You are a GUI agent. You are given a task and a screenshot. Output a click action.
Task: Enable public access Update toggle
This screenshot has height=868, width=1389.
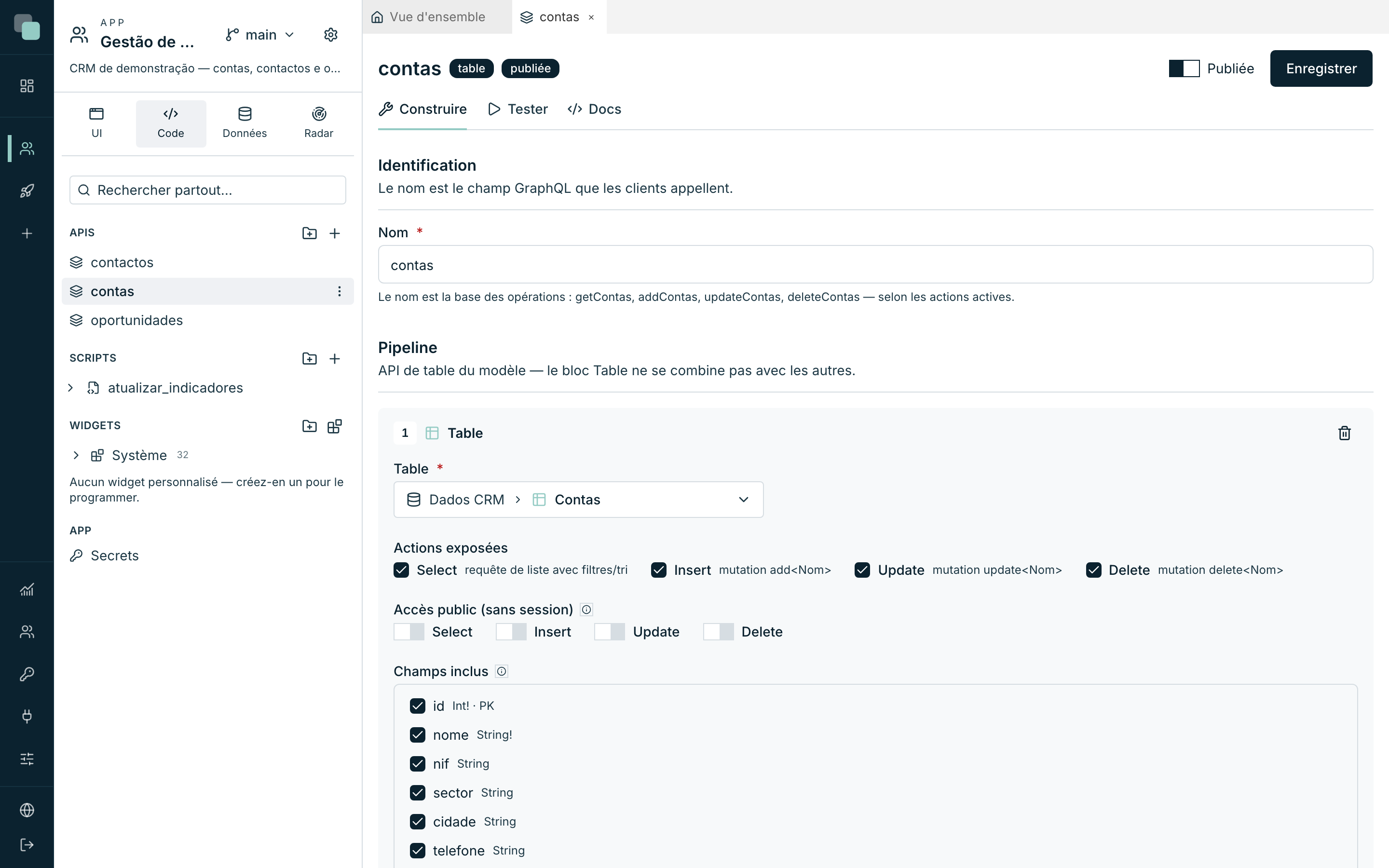pos(610,632)
